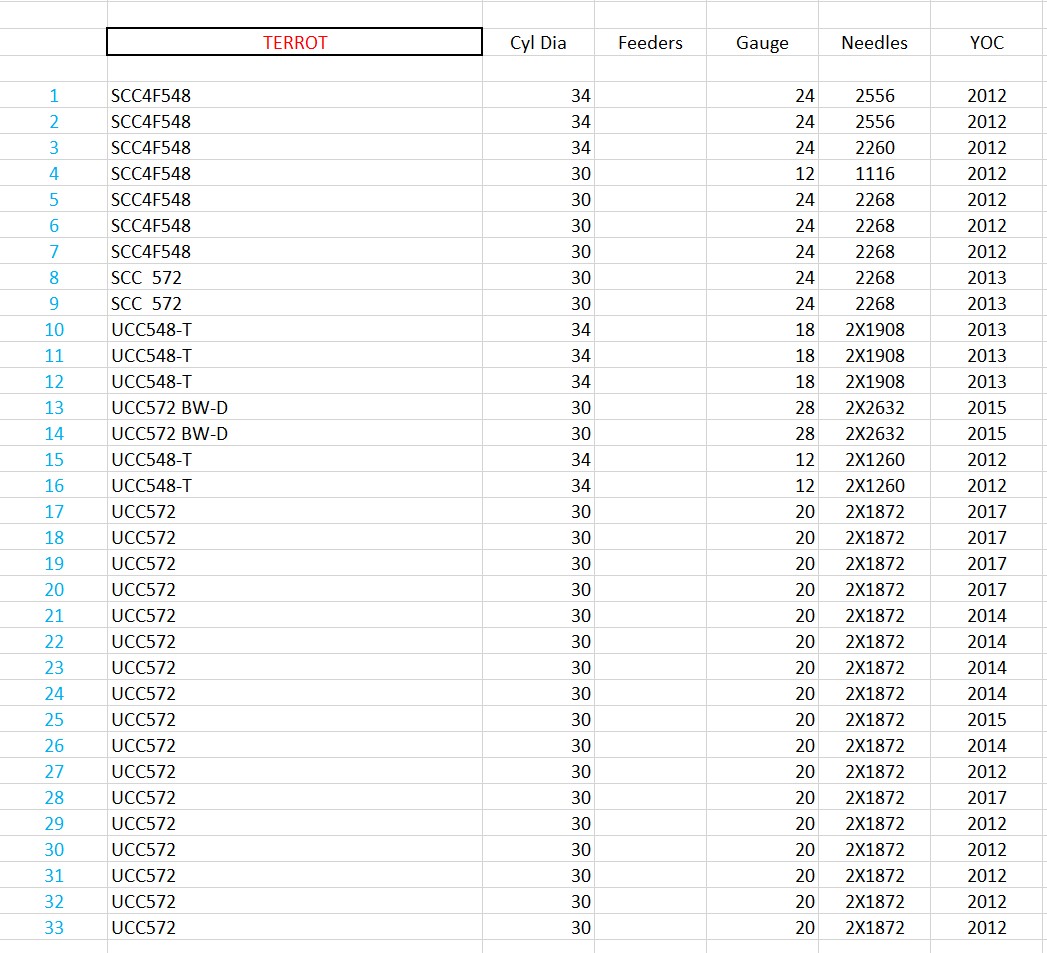1047x953 pixels.
Task: Click YOC 2014 in row 21
Action: point(987,616)
